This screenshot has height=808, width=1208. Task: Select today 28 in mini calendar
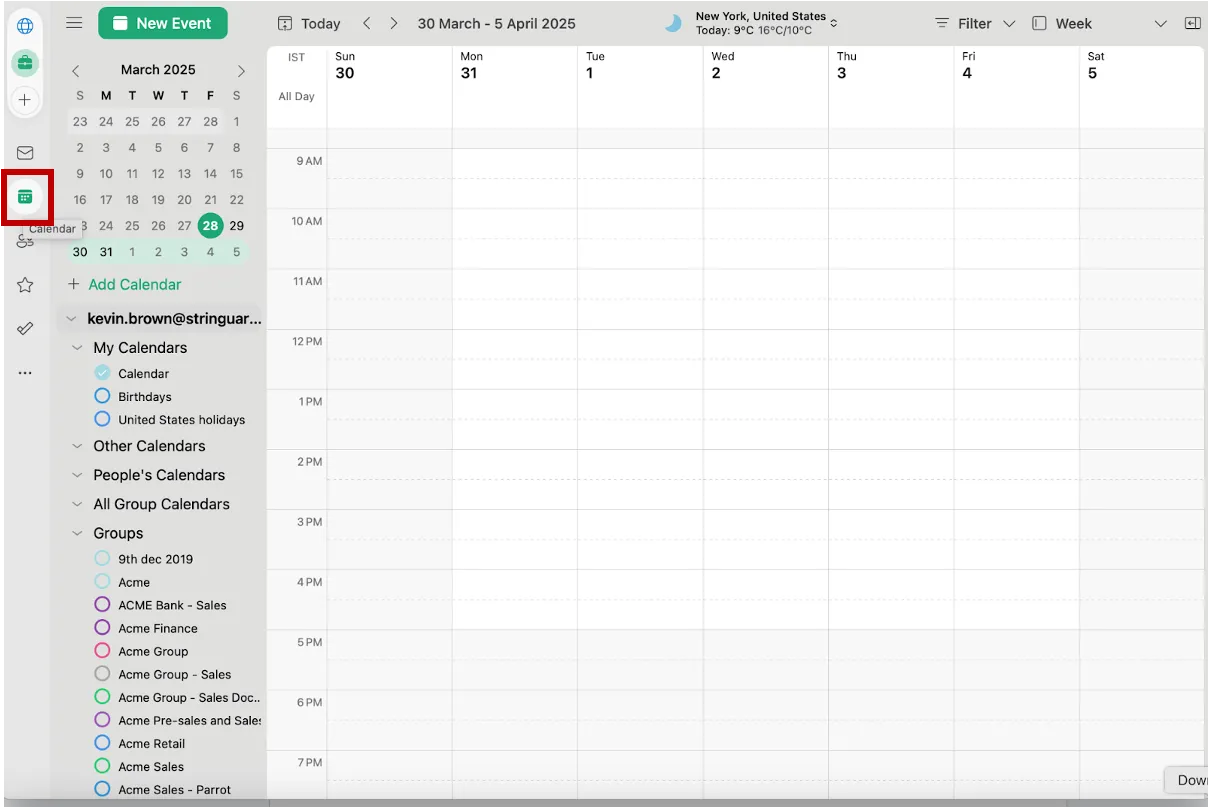tap(210, 225)
